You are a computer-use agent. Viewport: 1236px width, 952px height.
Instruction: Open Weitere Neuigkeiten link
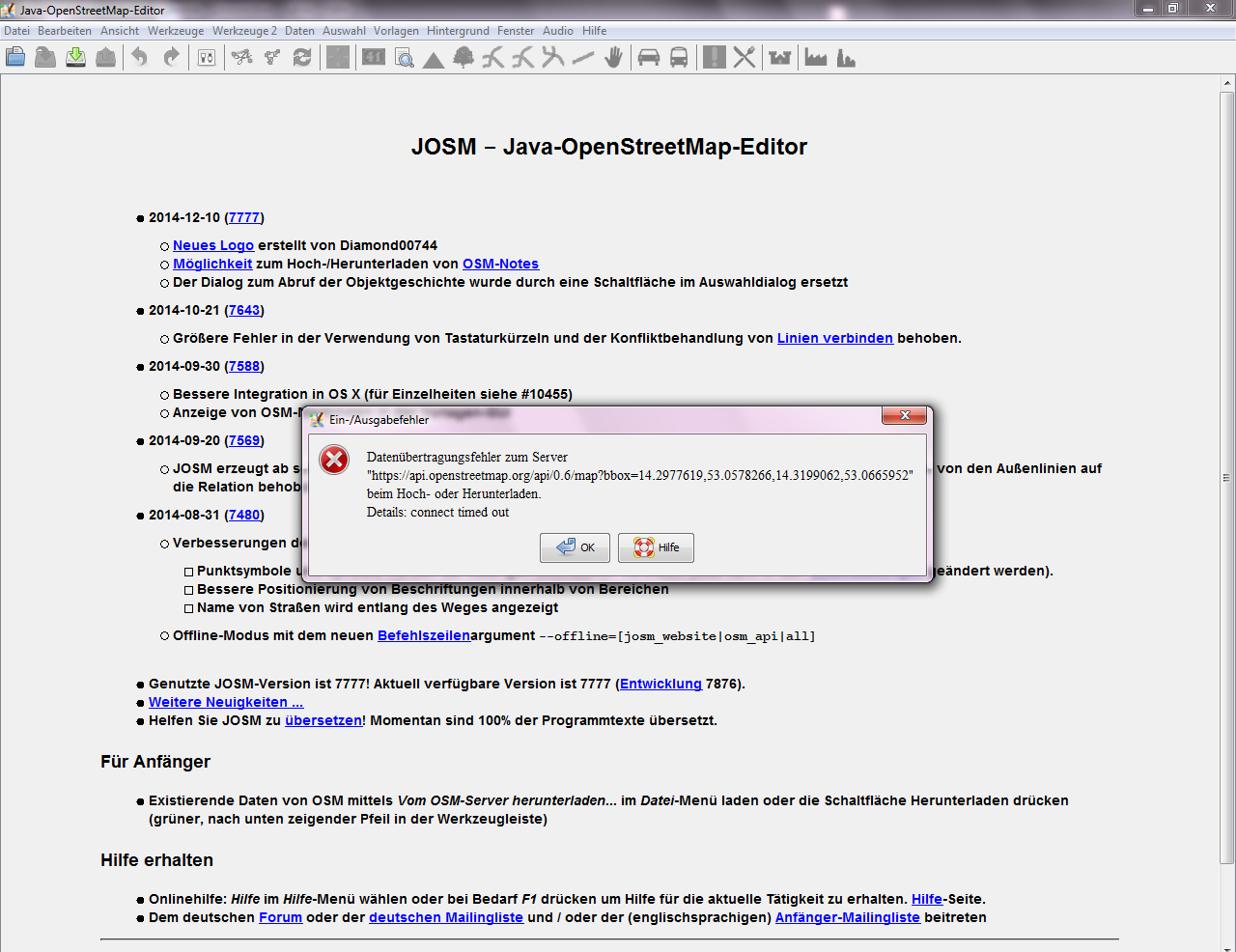pos(226,702)
